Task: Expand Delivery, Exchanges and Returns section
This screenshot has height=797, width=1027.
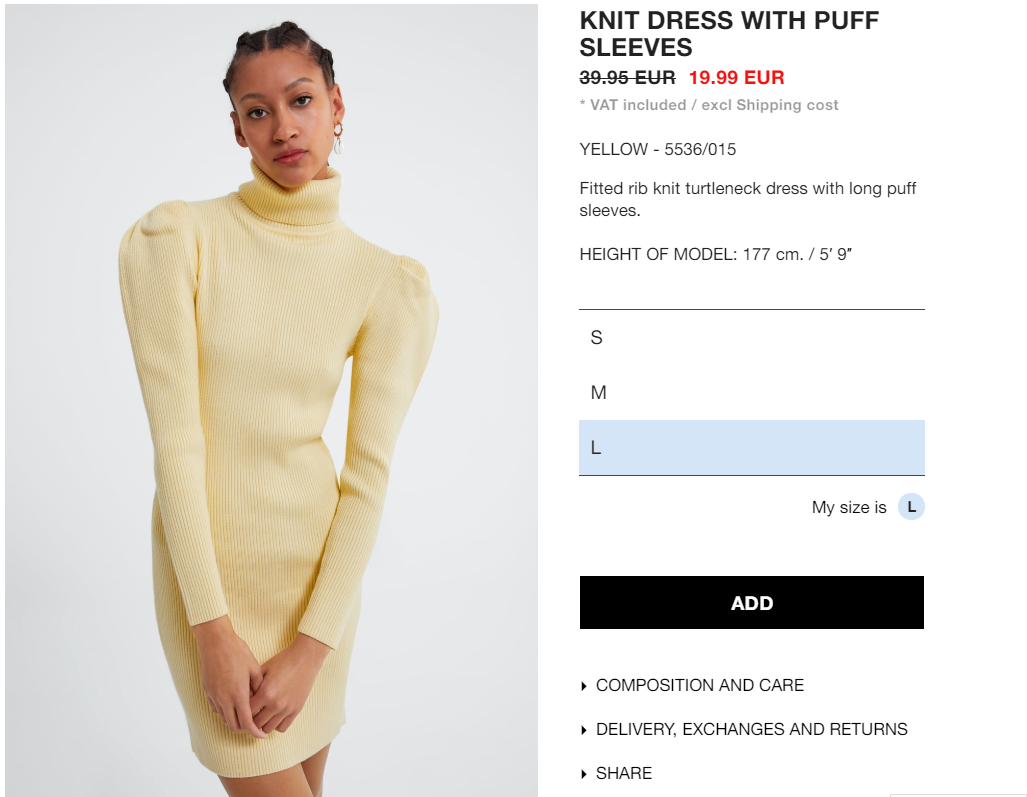Action: (751, 729)
